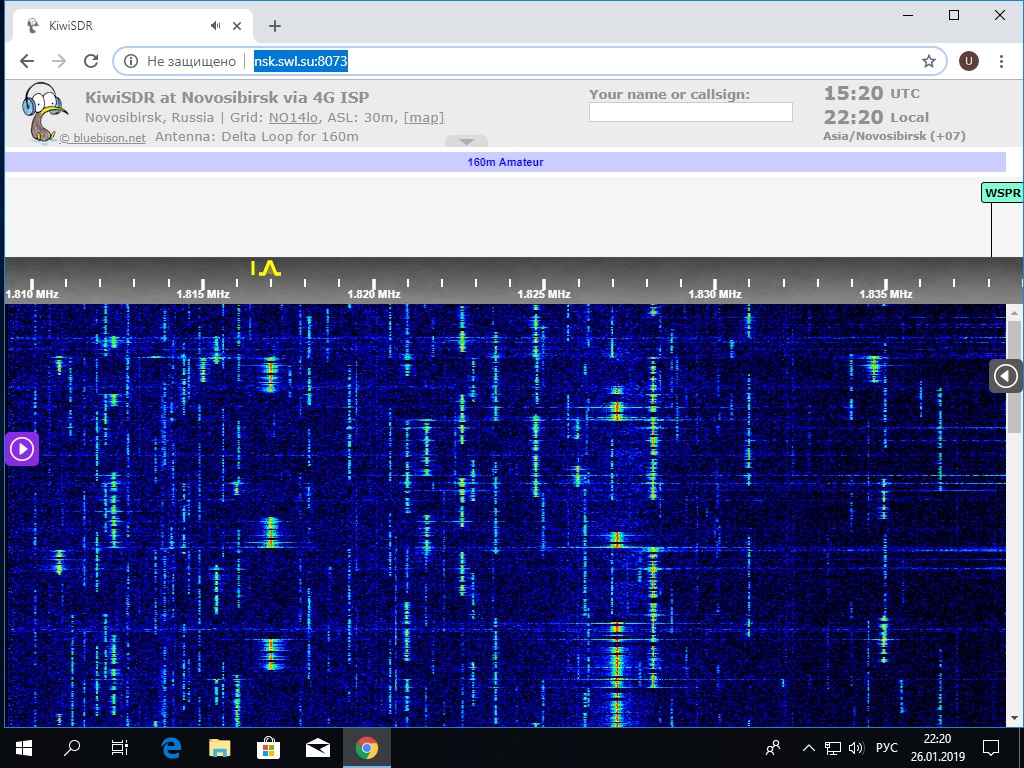Image resolution: width=1024 pixels, height=768 pixels.
Task: Click the purple play button on waterfall
Action: click(x=22, y=449)
